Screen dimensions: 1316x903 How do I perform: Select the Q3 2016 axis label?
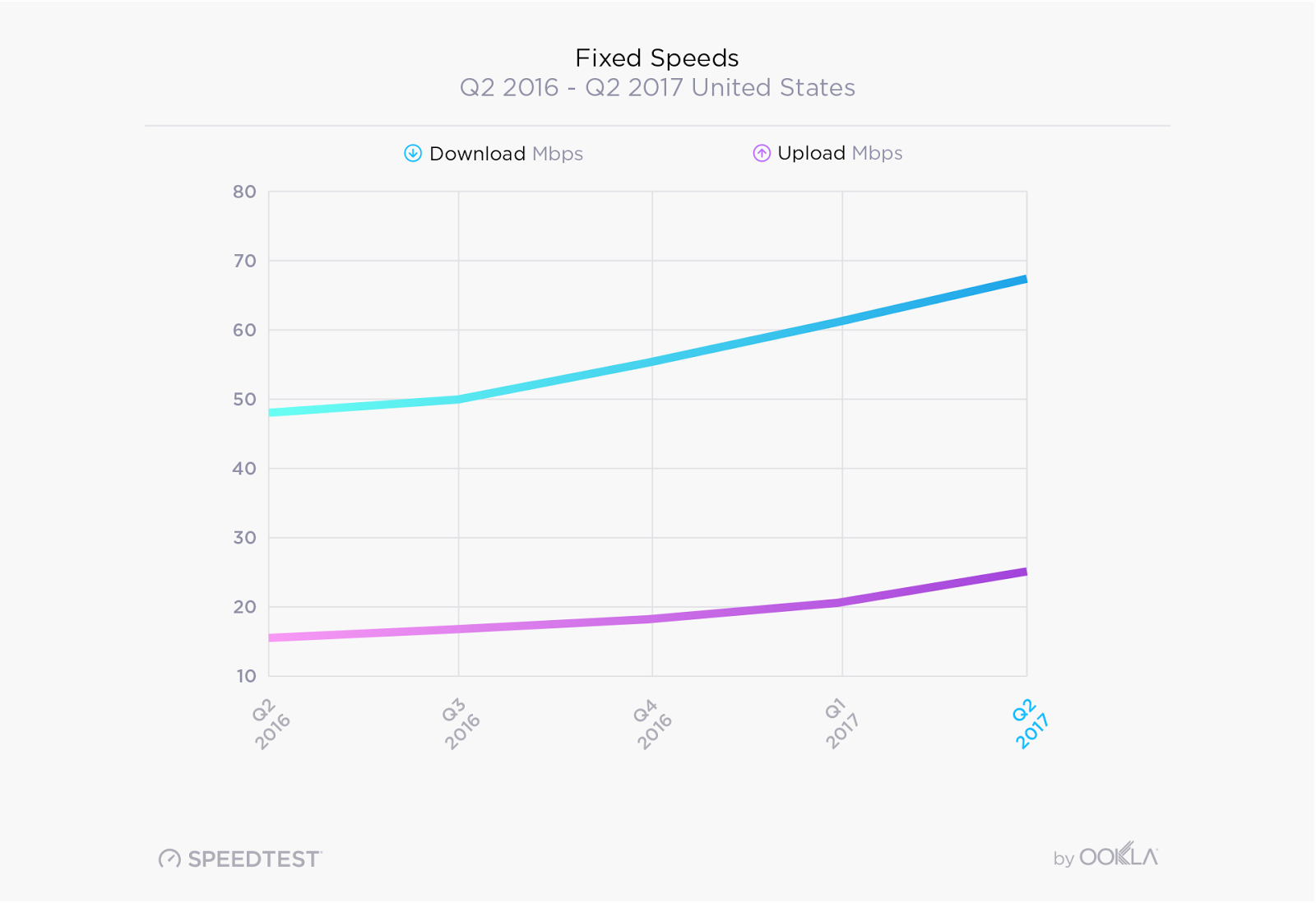(461, 723)
